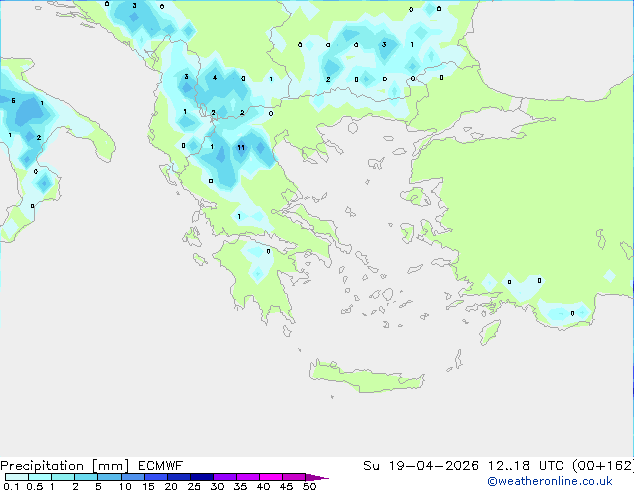This screenshot has height=490, width=634.
Task: Click the '12..18 UTC' time range text
Action: coord(525,466)
